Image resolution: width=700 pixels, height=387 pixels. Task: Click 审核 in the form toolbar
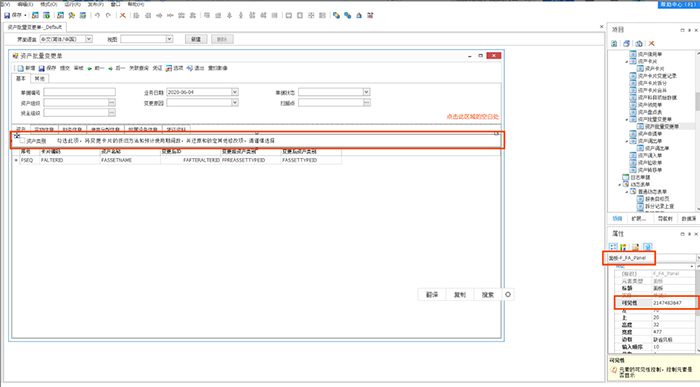click(79, 68)
